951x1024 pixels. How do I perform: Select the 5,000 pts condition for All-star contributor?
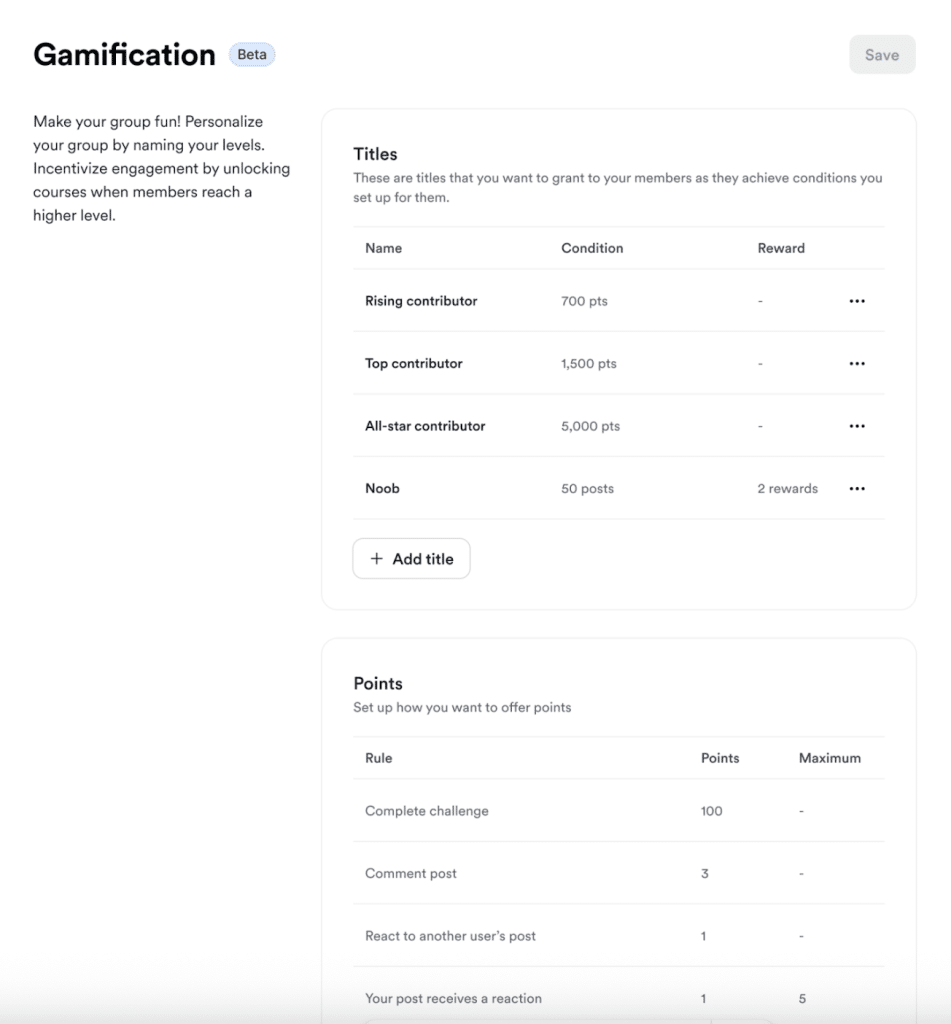pyautogui.click(x=592, y=425)
